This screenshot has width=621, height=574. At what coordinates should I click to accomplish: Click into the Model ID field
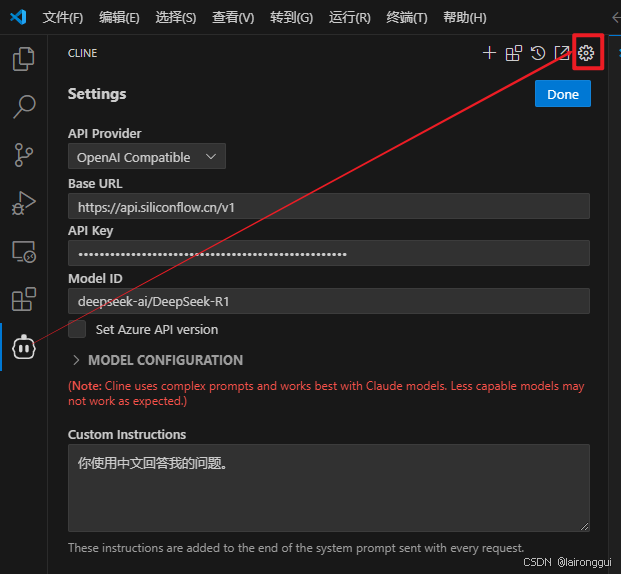click(329, 301)
